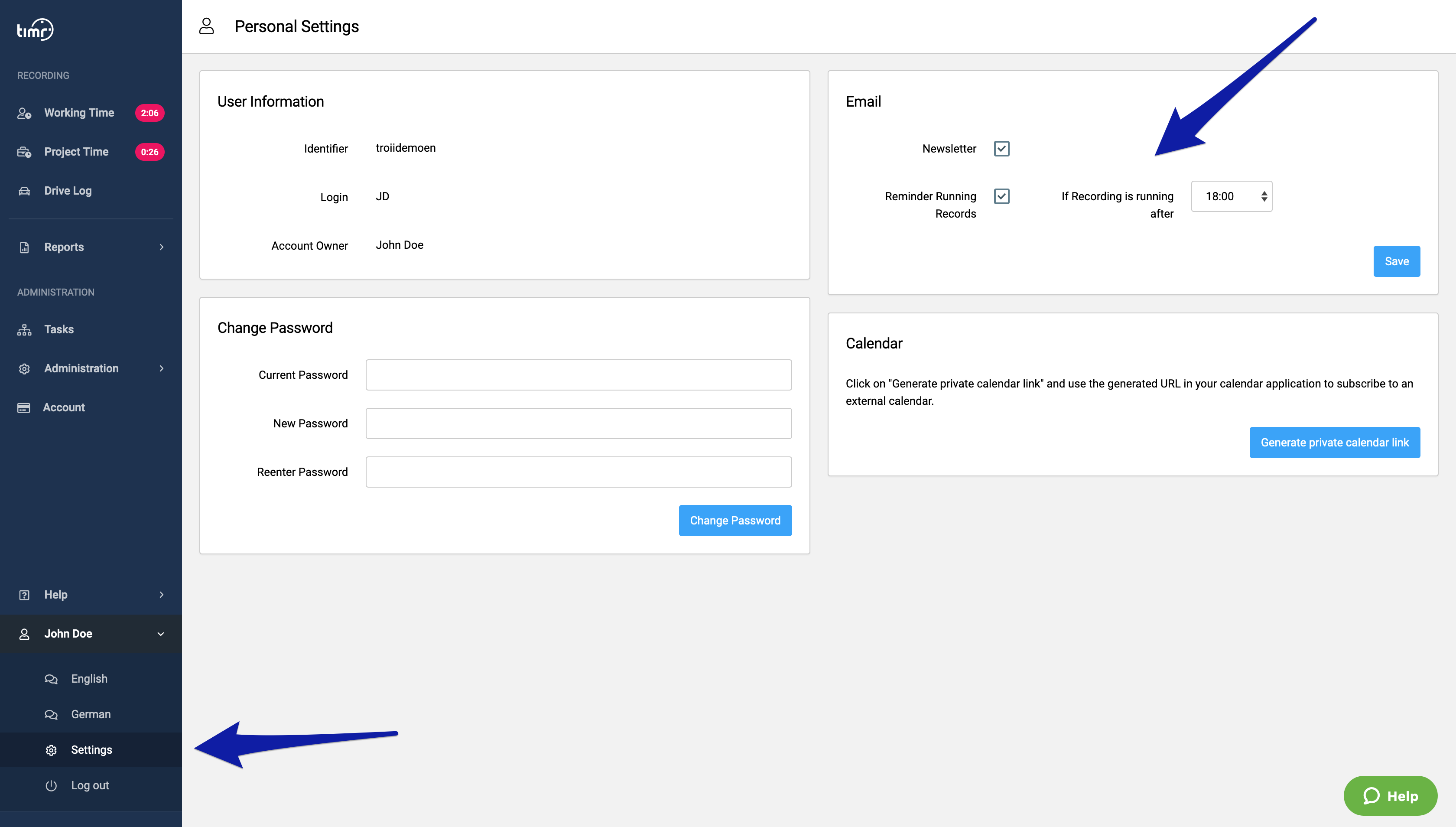Click the 0:26 Project Time badge
The image size is (1456, 827).
point(149,152)
